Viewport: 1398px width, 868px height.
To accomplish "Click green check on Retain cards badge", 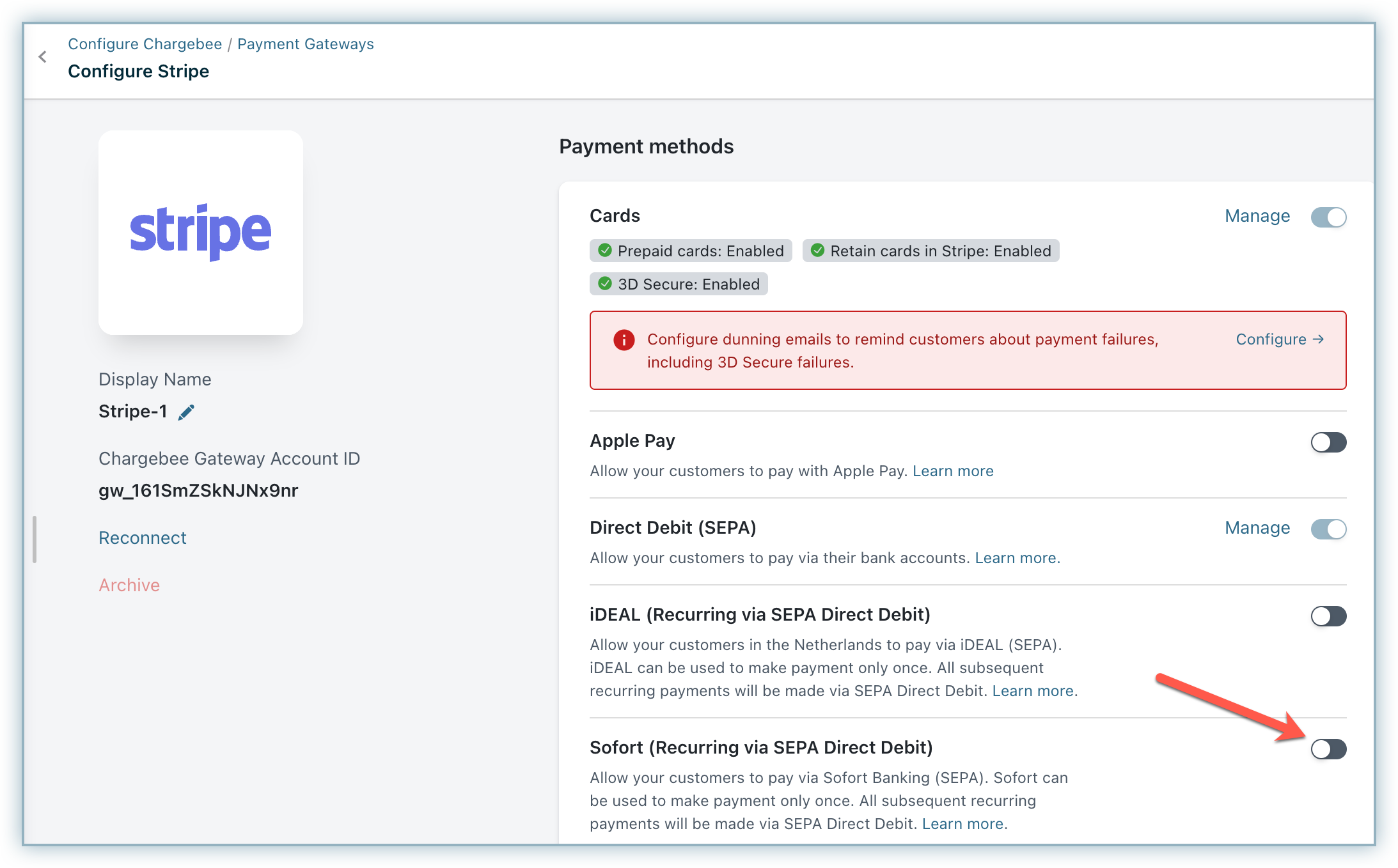I will click(x=817, y=251).
